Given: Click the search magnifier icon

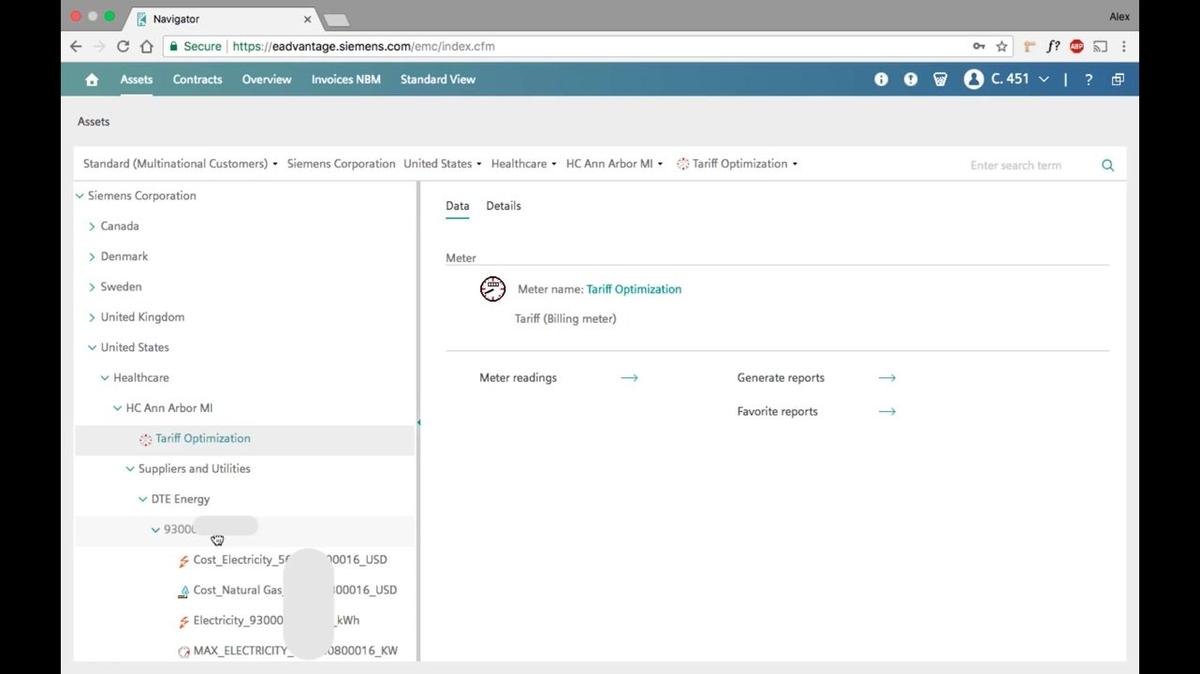Looking at the screenshot, I should tap(1108, 165).
